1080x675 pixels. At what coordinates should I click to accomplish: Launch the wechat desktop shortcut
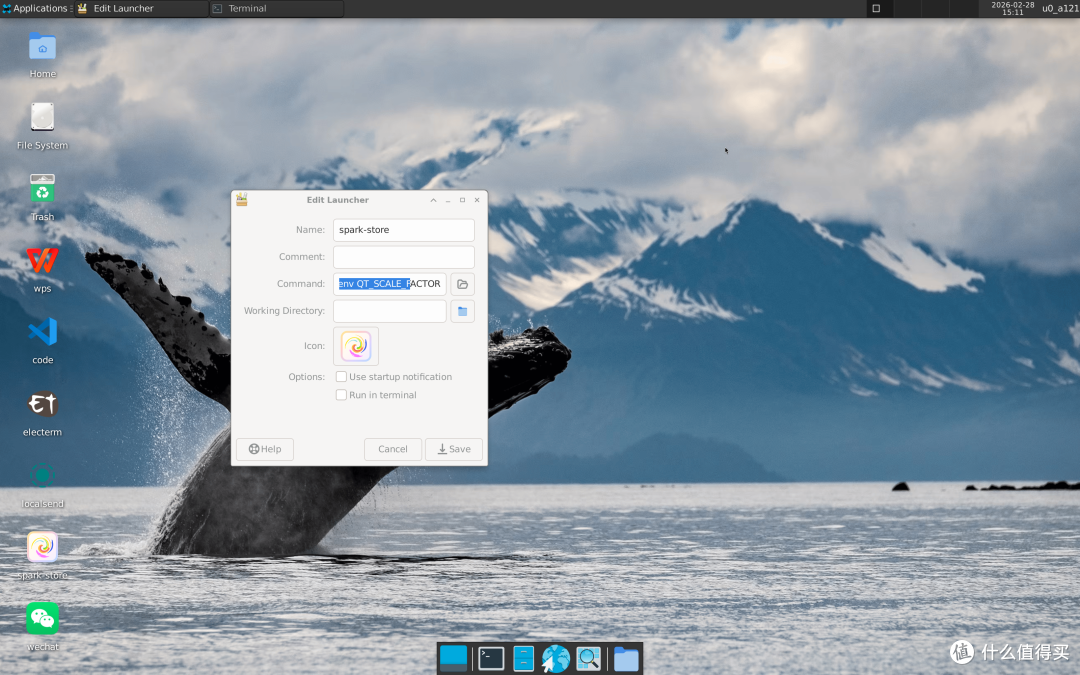pyautogui.click(x=43, y=619)
